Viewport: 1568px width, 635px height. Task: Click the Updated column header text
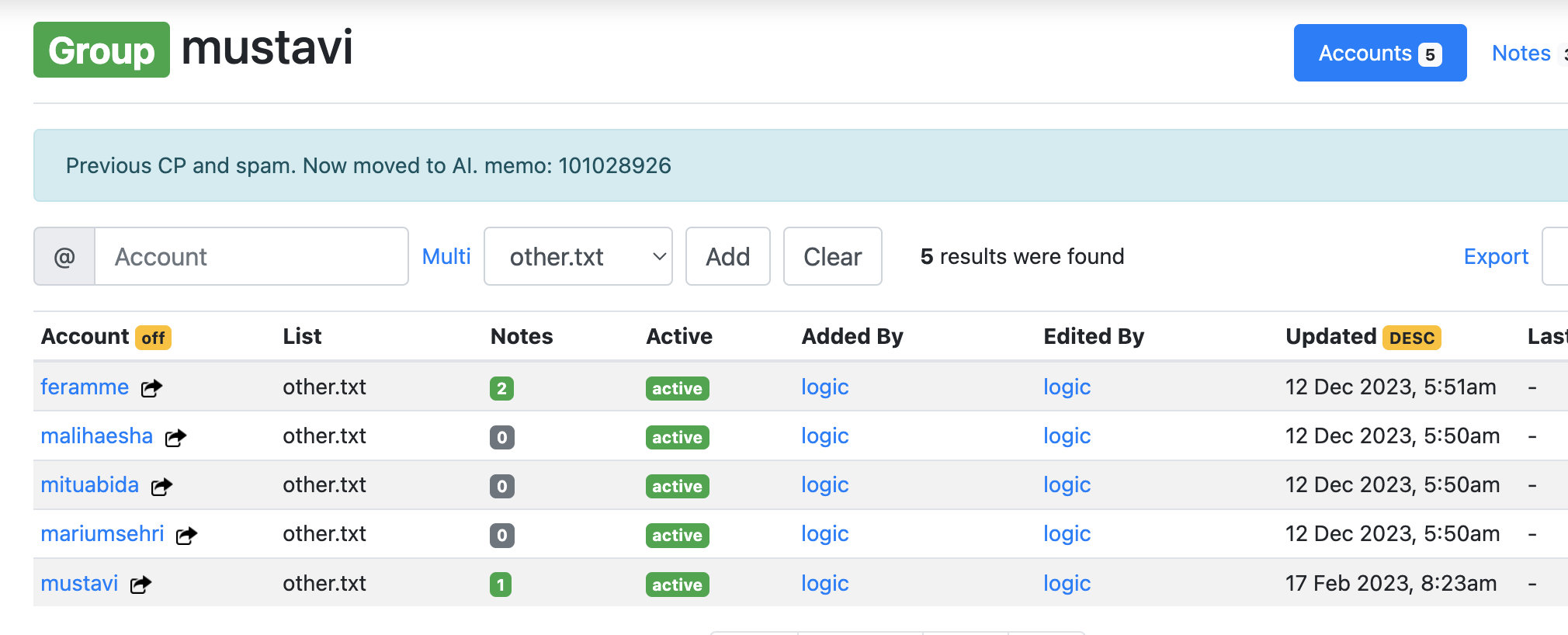(x=1331, y=336)
